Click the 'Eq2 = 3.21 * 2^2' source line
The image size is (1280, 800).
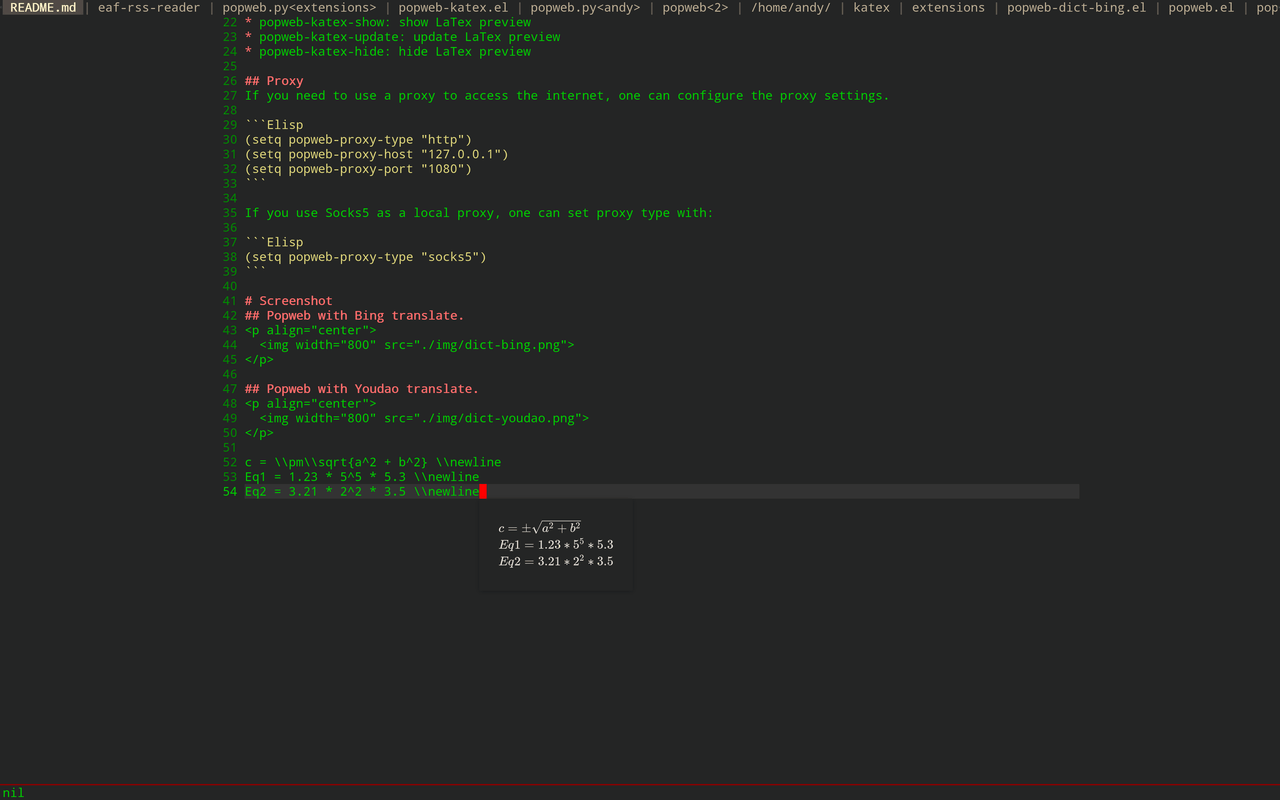coord(362,492)
